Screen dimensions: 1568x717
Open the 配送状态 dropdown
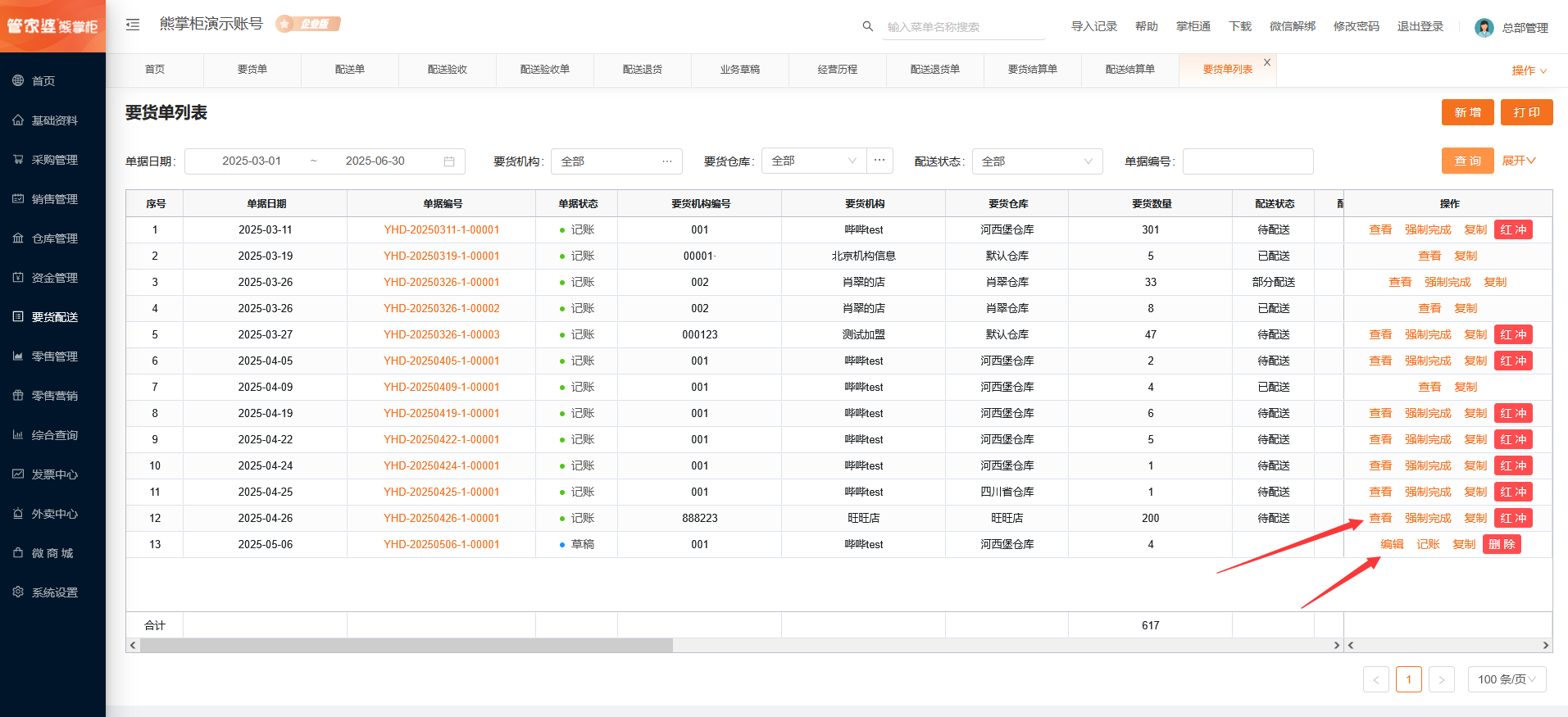pos(1037,161)
